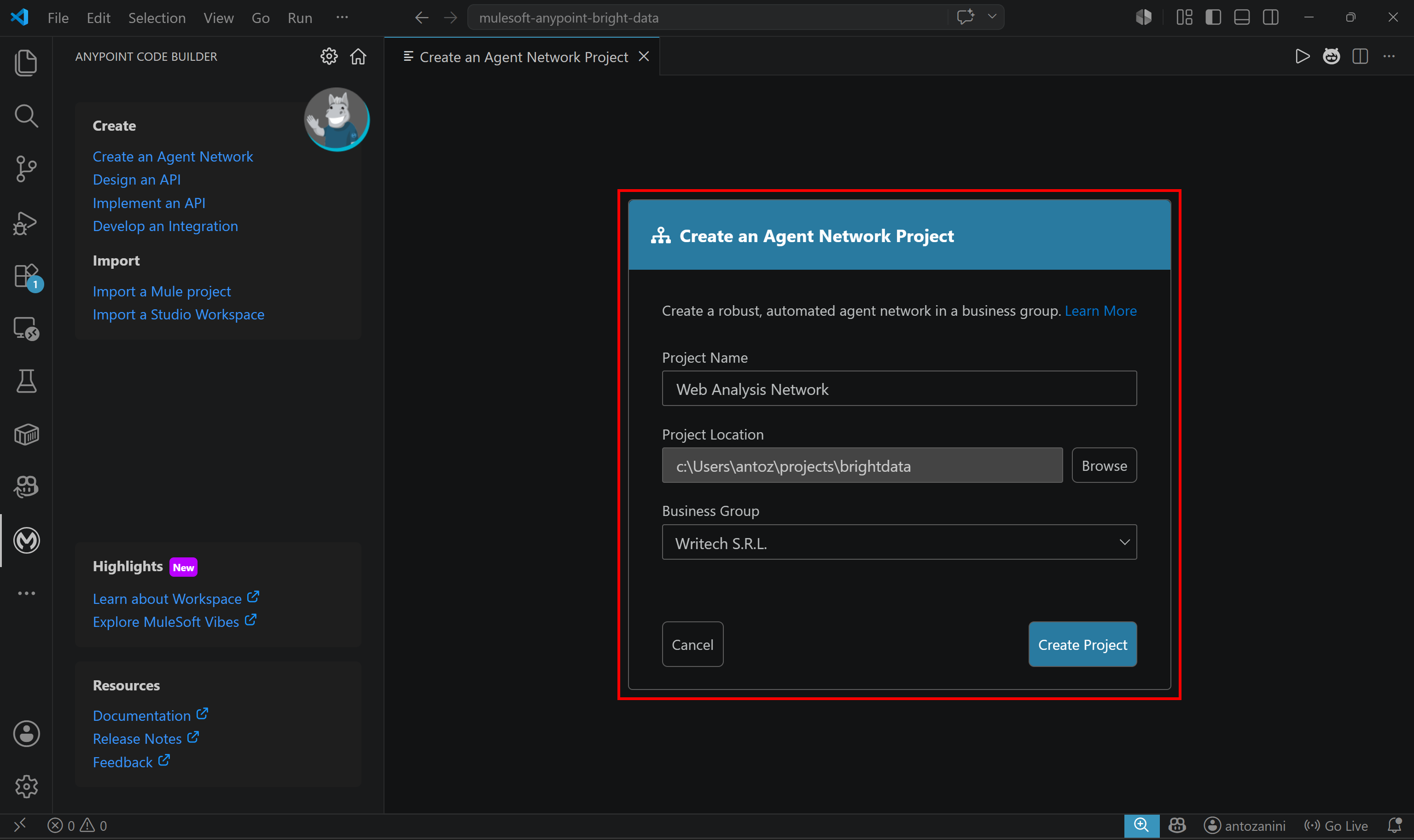Open the Containers view in activity bar
1414x840 pixels.
point(26,434)
